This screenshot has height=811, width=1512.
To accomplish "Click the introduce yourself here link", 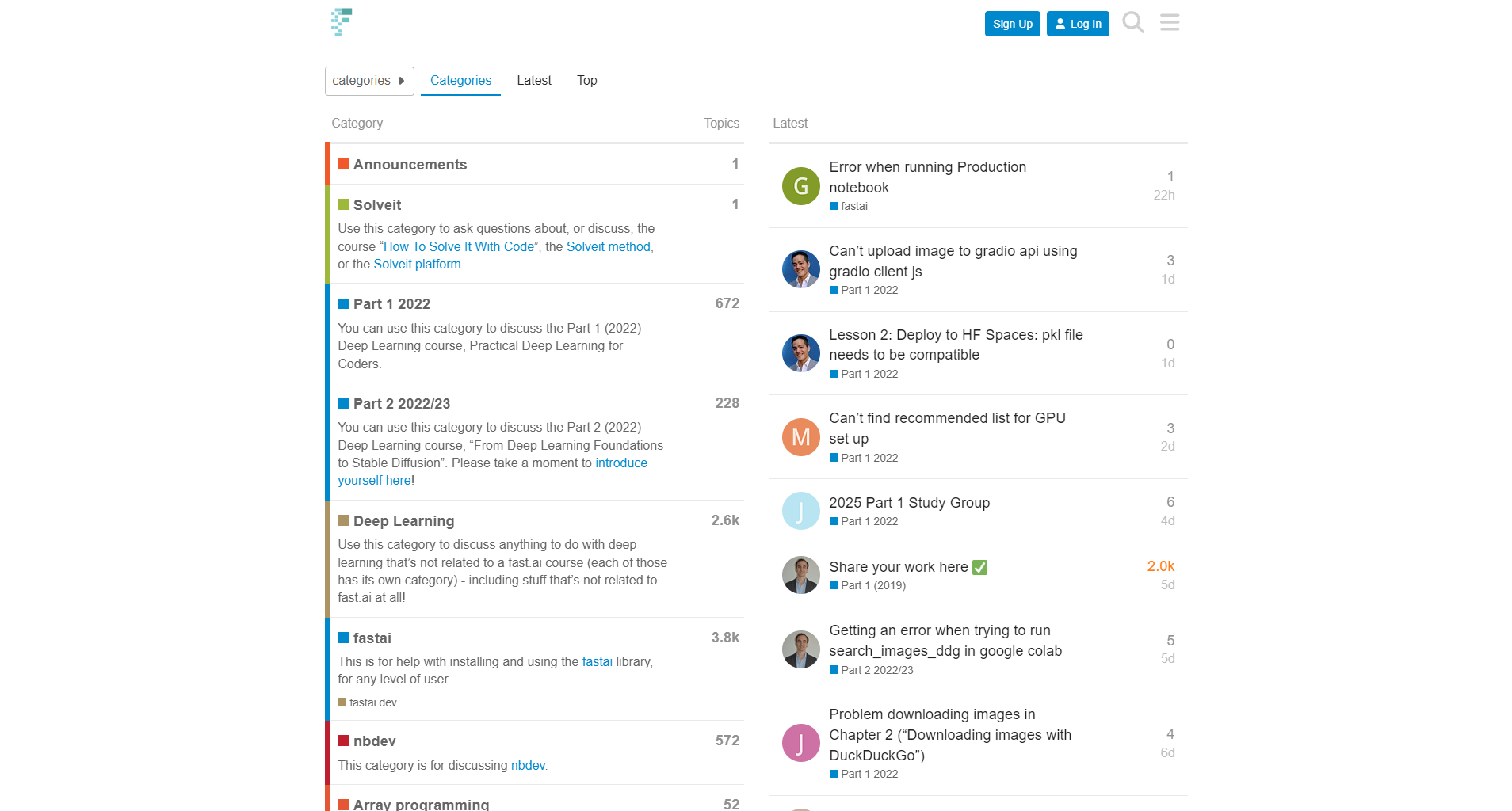I will (x=620, y=463).
